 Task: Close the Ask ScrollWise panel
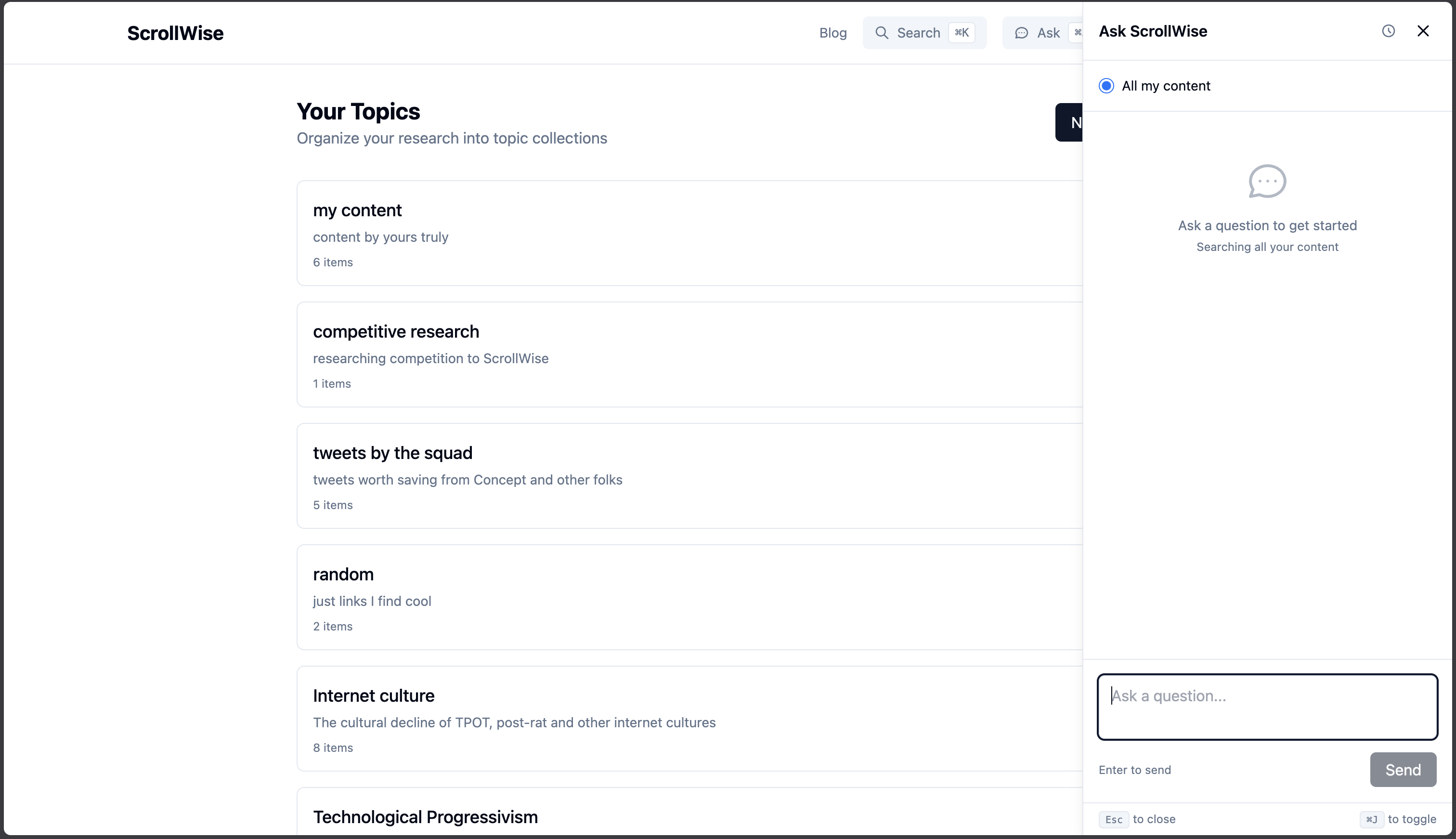pos(1423,31)
